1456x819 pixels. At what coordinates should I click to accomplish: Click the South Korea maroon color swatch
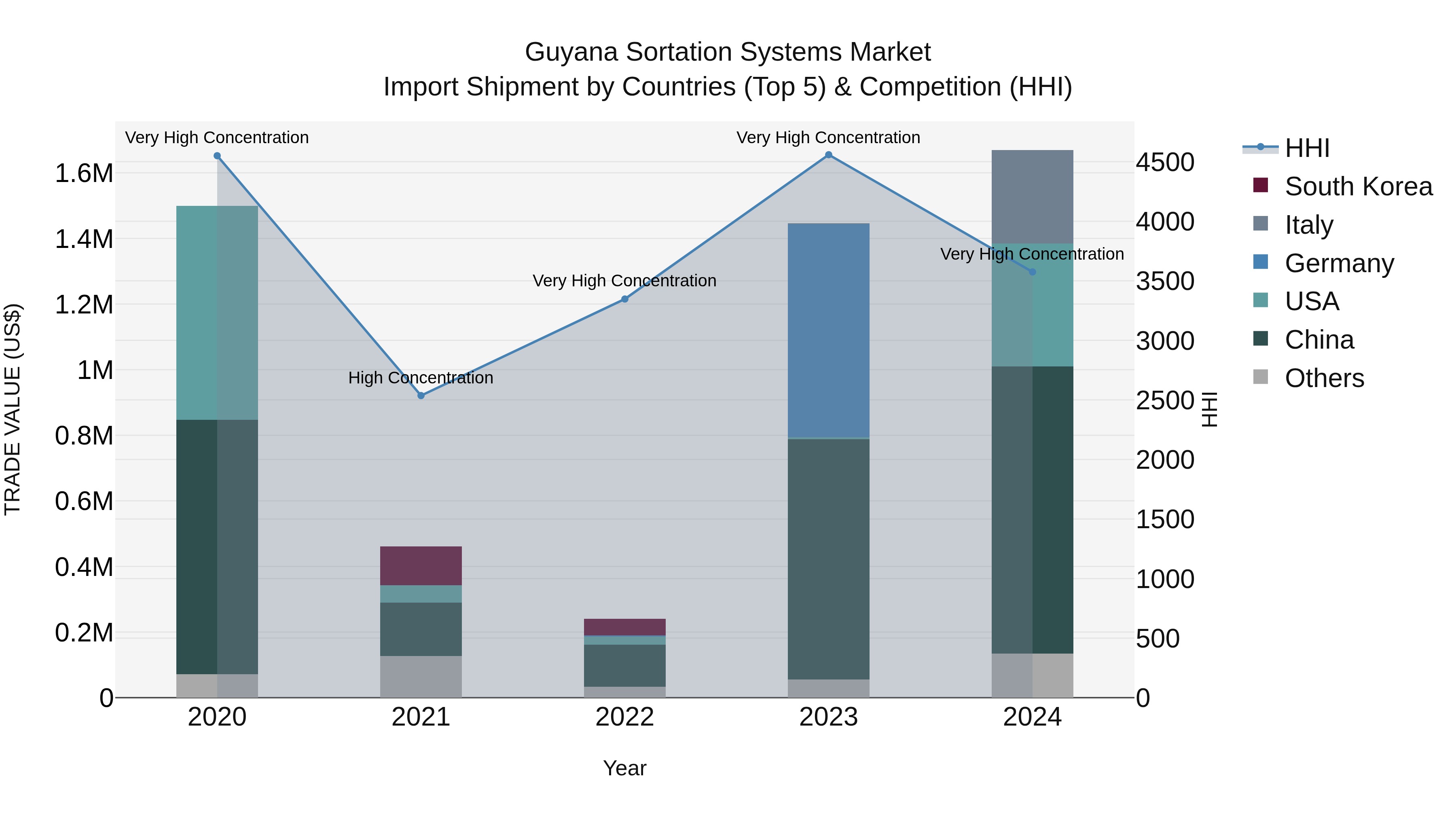click(1260, 185)
